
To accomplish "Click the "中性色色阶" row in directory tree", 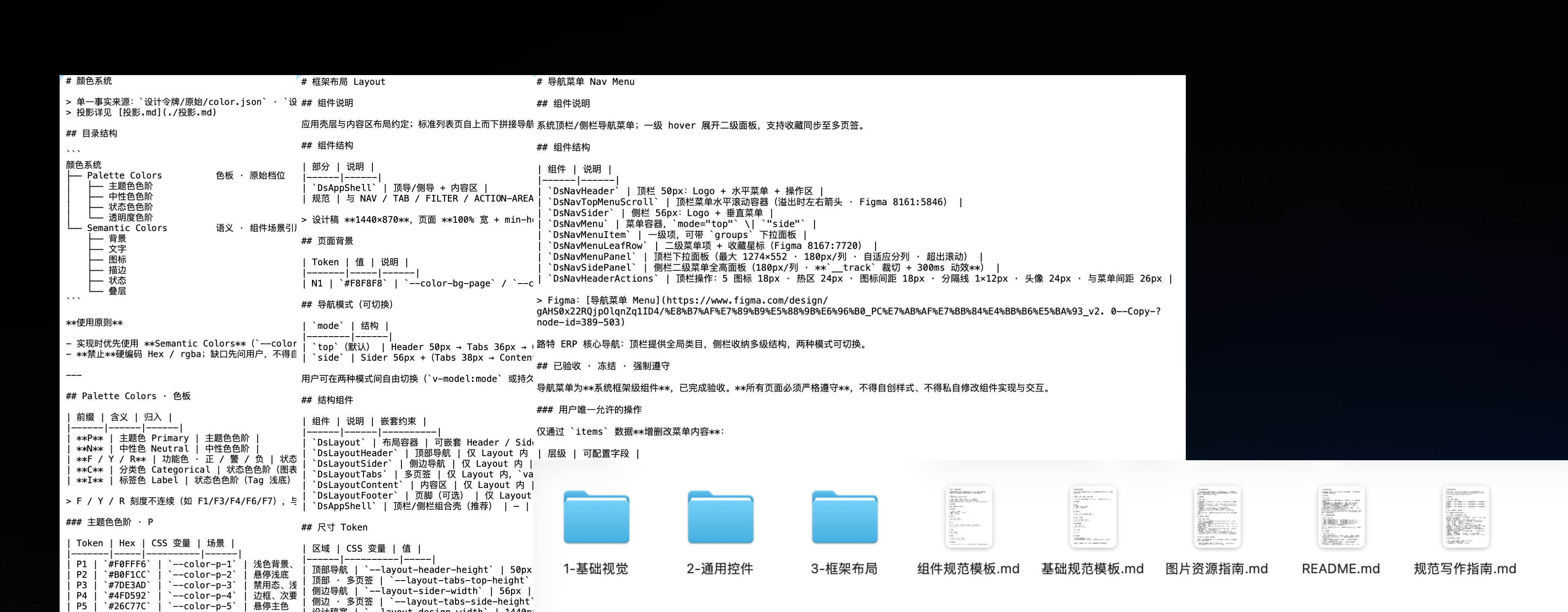I will [x=131, y=197].
